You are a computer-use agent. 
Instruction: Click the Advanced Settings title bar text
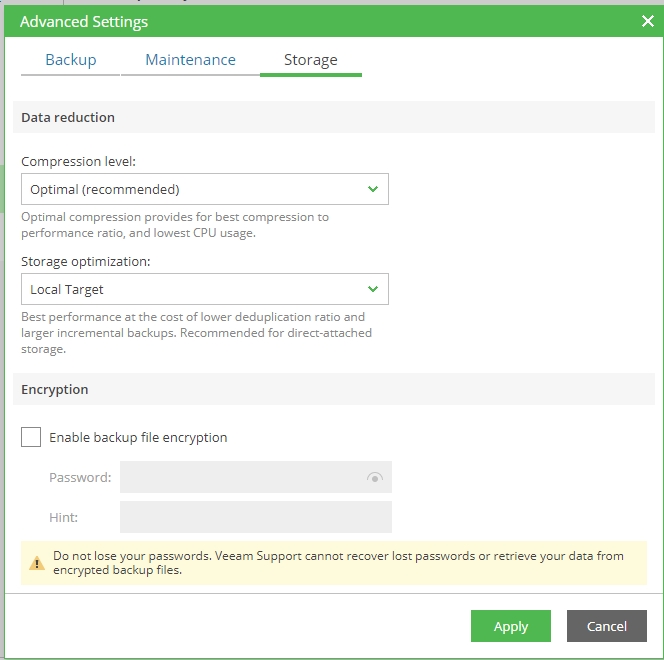point(84,21)
